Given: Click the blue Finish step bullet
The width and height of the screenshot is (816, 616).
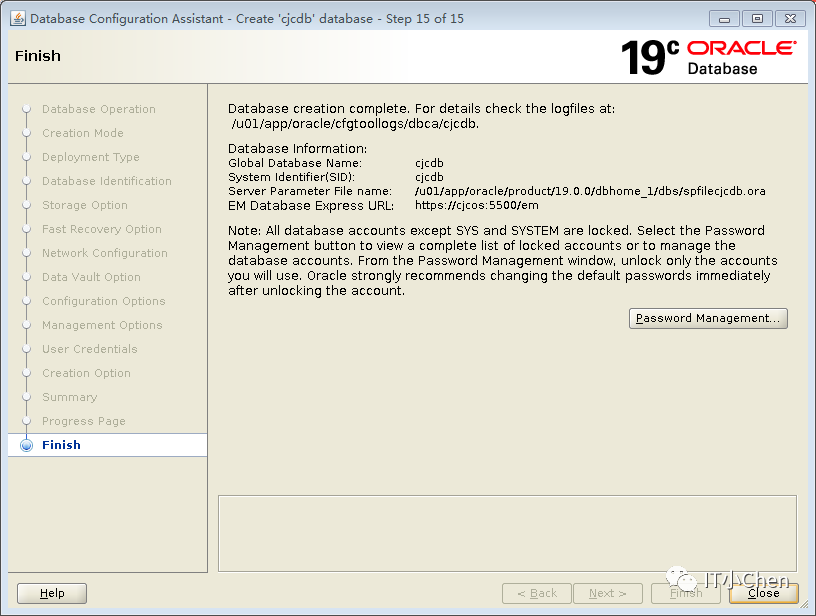Looking at the screenshot, I should [26, 445].
